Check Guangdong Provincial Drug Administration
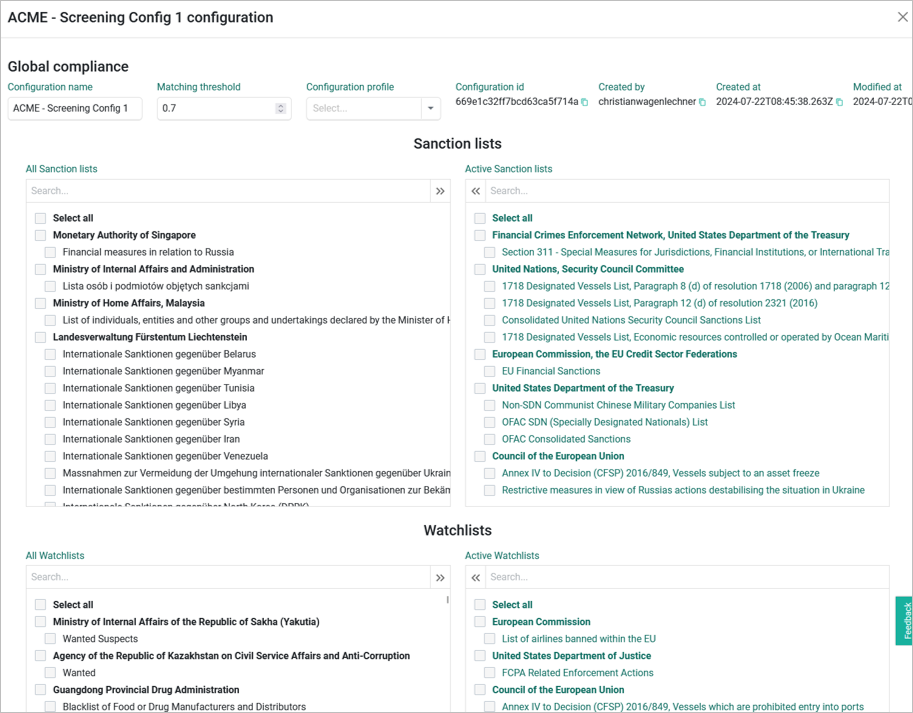Viewport: 913px width, 713px height. (40, 690)
